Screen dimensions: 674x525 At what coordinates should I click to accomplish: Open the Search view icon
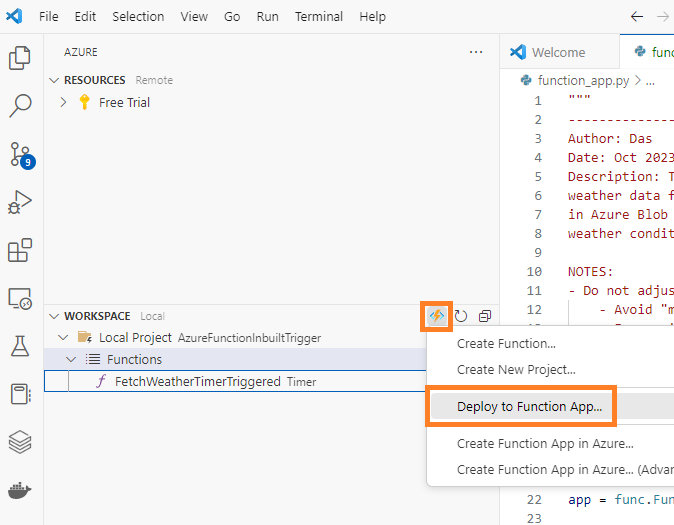click(x=20, y=105)
